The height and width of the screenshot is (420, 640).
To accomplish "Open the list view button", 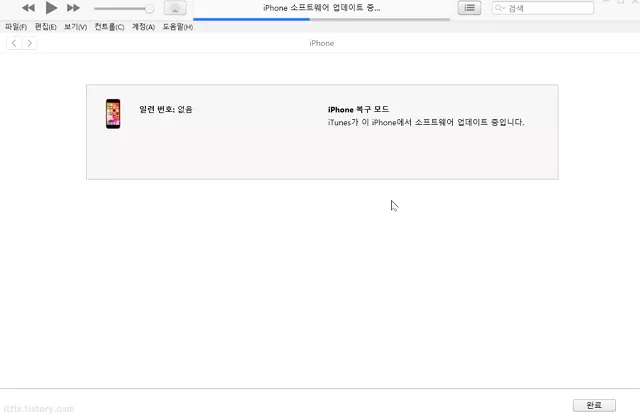I will coord(469,8).
